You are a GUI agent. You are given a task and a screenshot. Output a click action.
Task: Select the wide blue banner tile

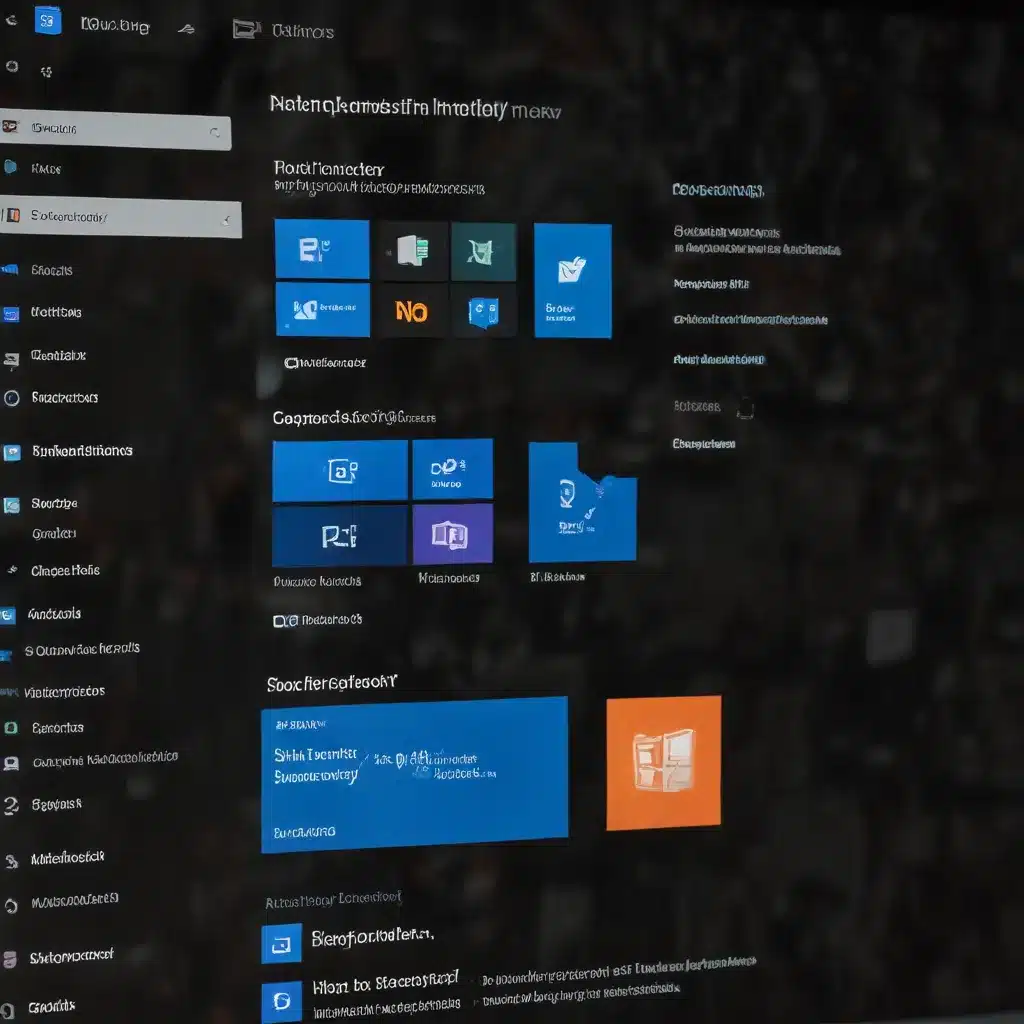click(x=414, y=775)
